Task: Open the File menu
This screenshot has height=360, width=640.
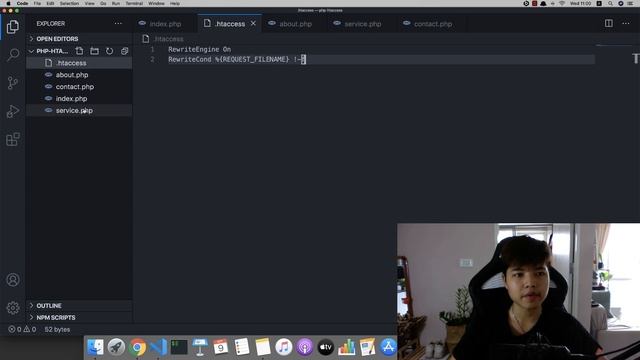Action: [37, 3]
